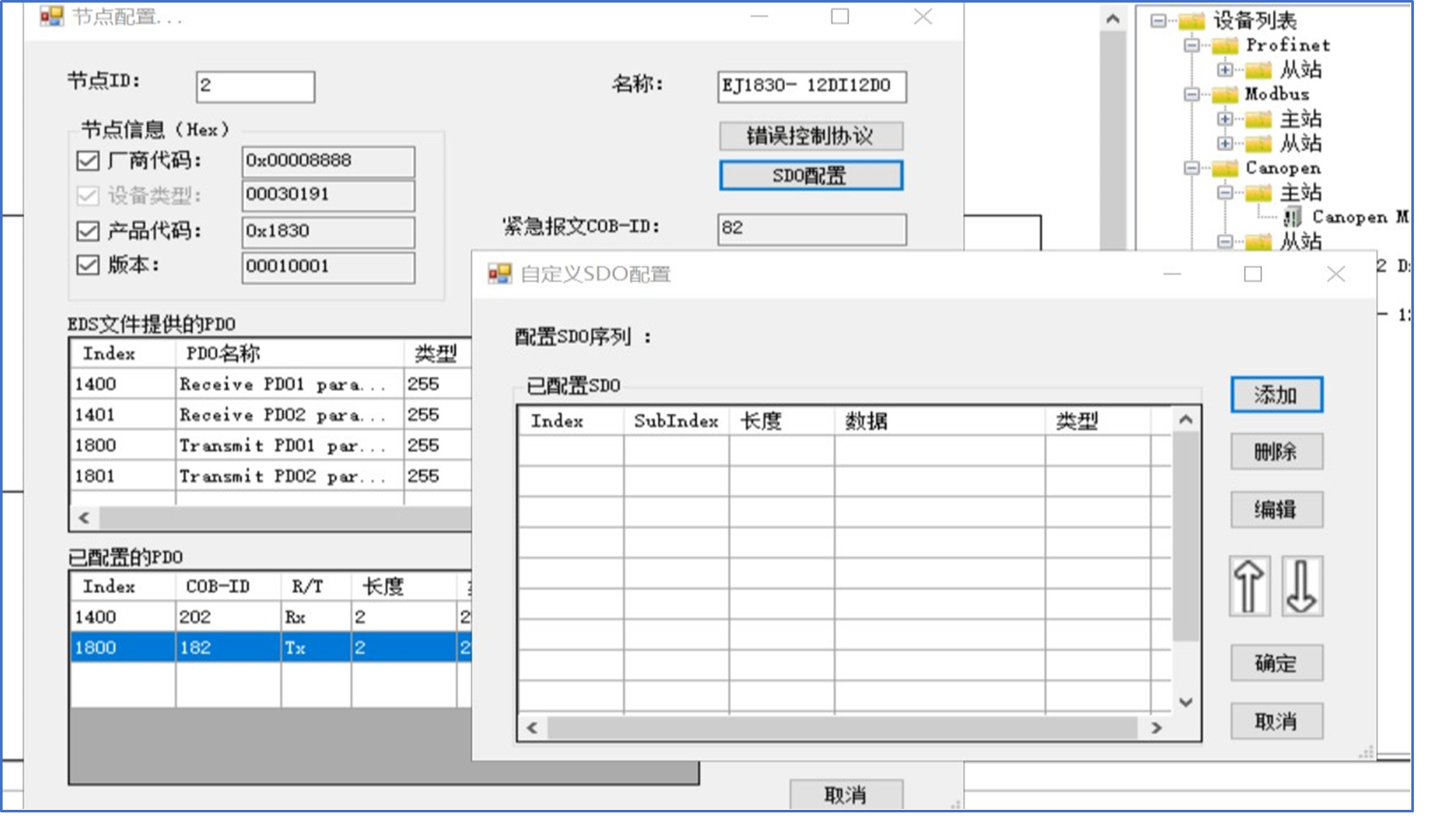
Task: Collapse 主站 under Canopen
Action: (x=1225, y=191)
